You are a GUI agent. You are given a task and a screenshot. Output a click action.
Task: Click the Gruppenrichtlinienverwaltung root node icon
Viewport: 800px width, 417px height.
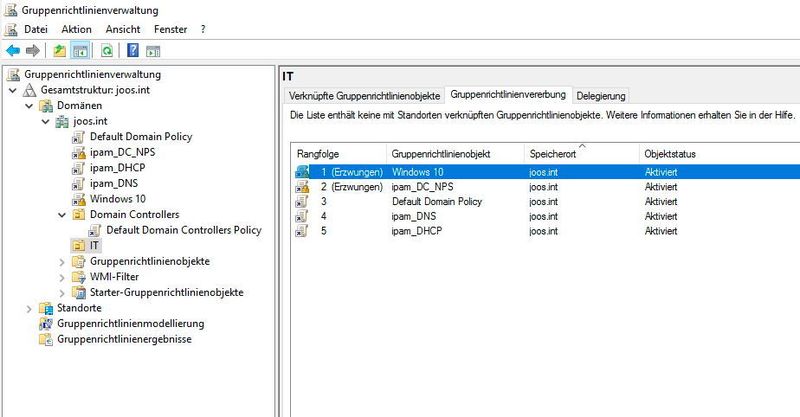[x=14, y=75]
